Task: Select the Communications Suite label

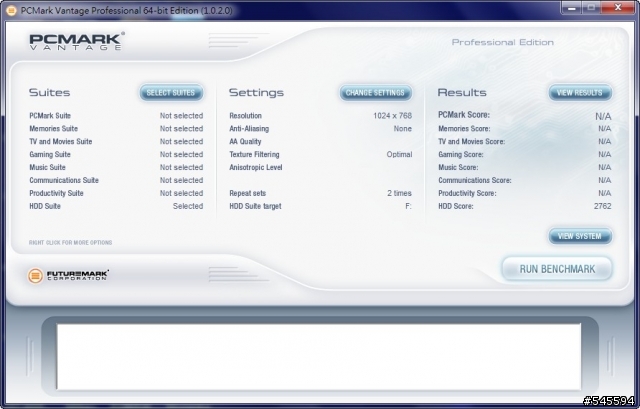Action: pos(64,180)
